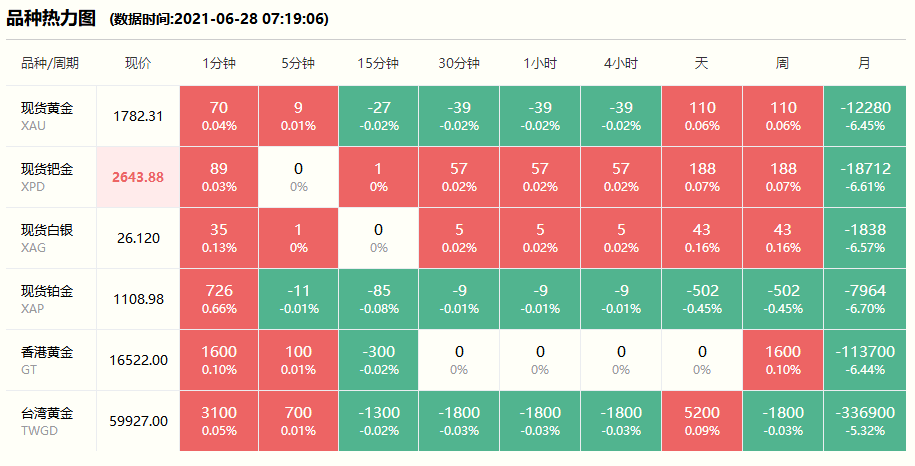Click the 品种热力图 title

coord(51,18)
